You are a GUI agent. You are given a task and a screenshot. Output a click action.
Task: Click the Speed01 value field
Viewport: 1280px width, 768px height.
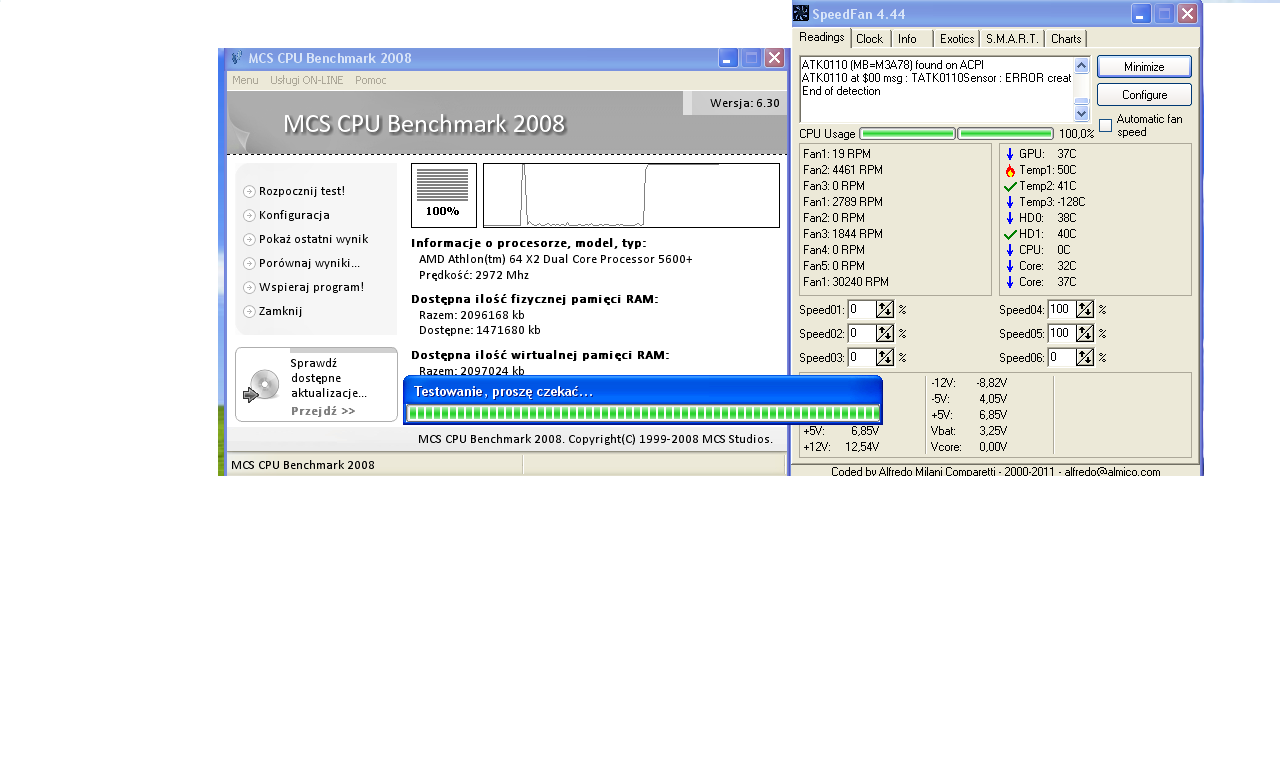point(862,310)
